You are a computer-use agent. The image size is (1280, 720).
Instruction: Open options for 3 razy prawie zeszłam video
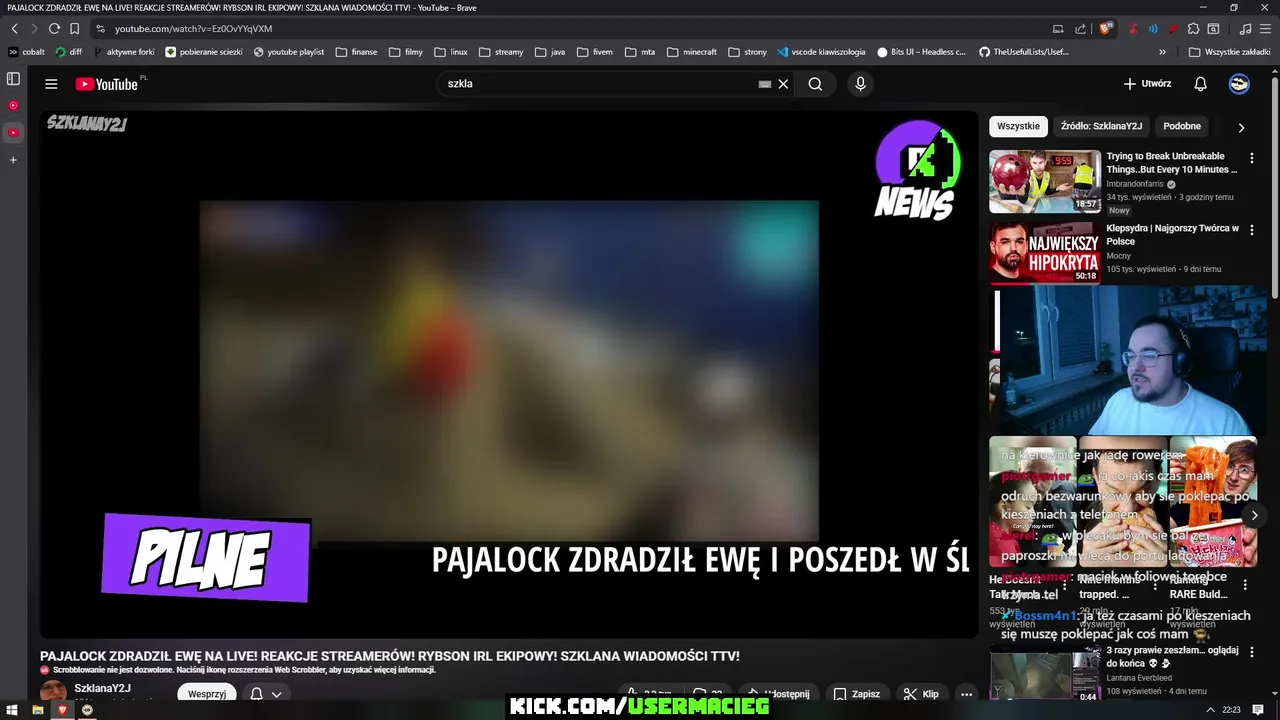[1251, 652]
